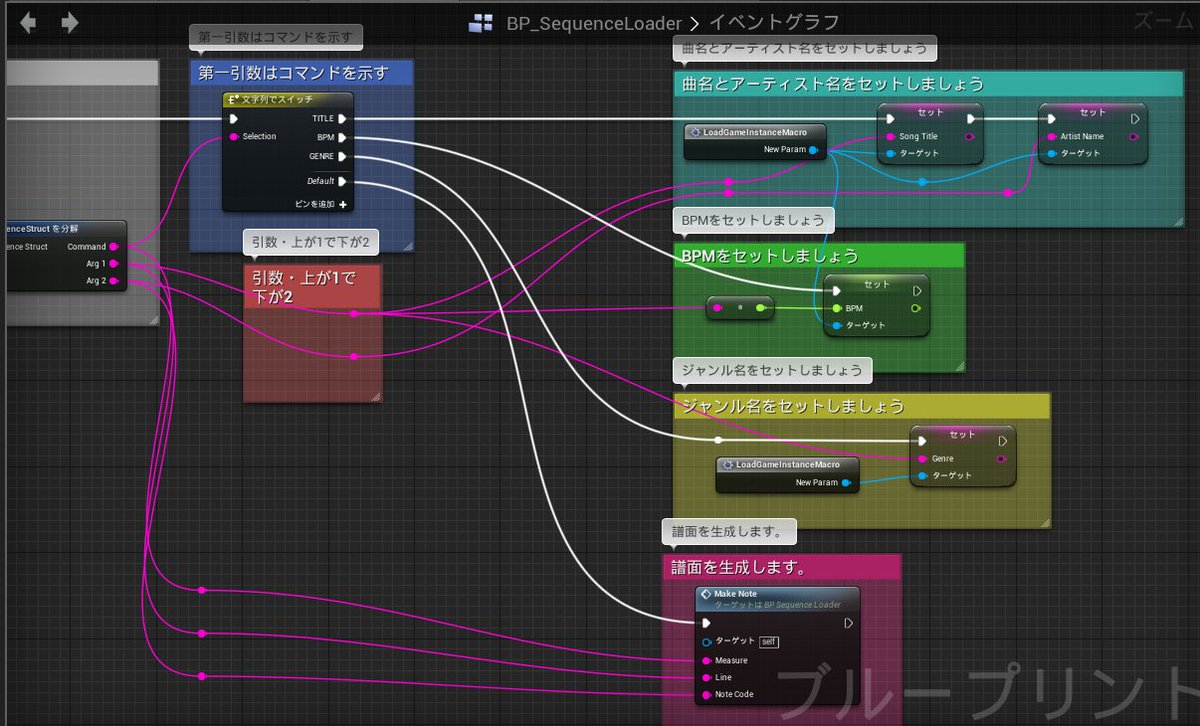Select green comment box title BPMをセットしましょう
1200x726 pixels.
(770, 255)
